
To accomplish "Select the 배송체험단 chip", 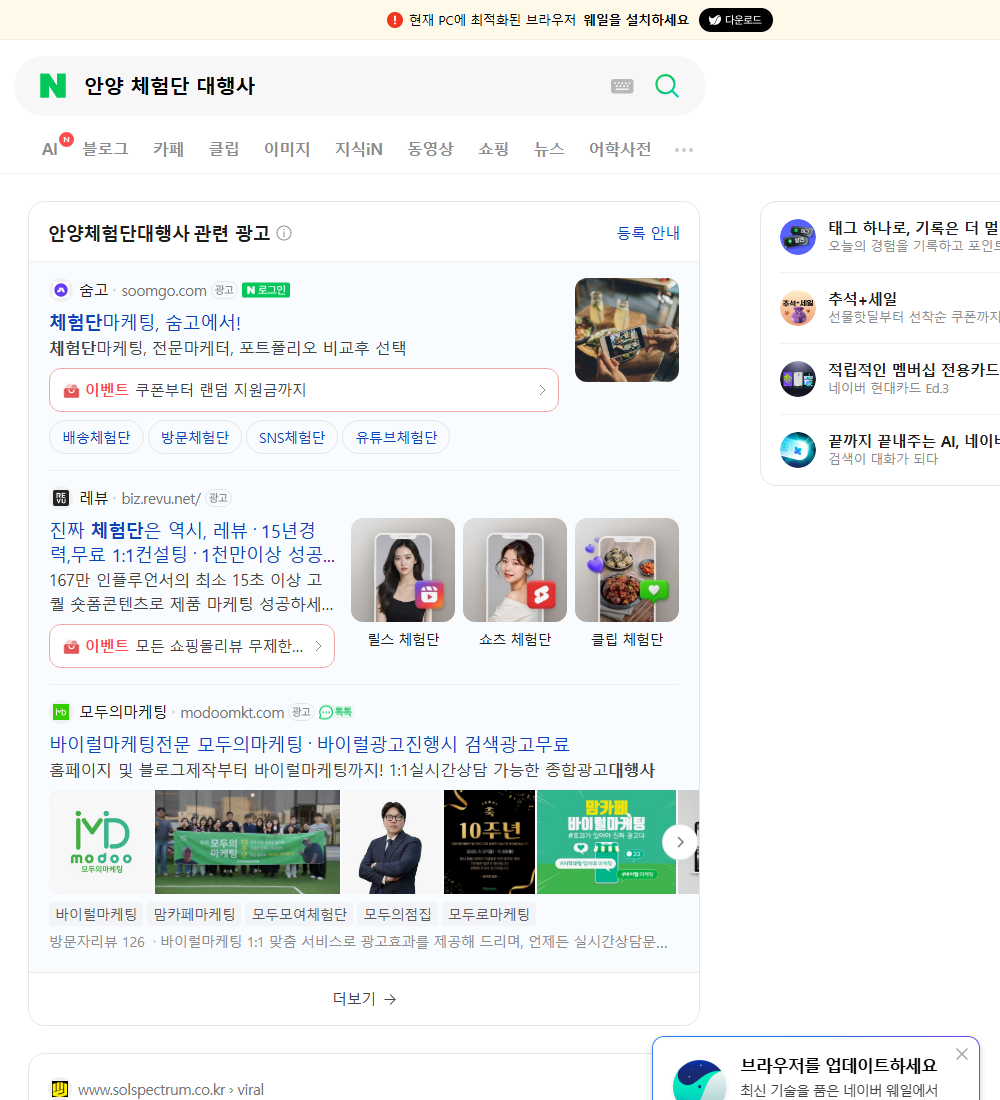I will pyautogui.click(x=97, y=438).
